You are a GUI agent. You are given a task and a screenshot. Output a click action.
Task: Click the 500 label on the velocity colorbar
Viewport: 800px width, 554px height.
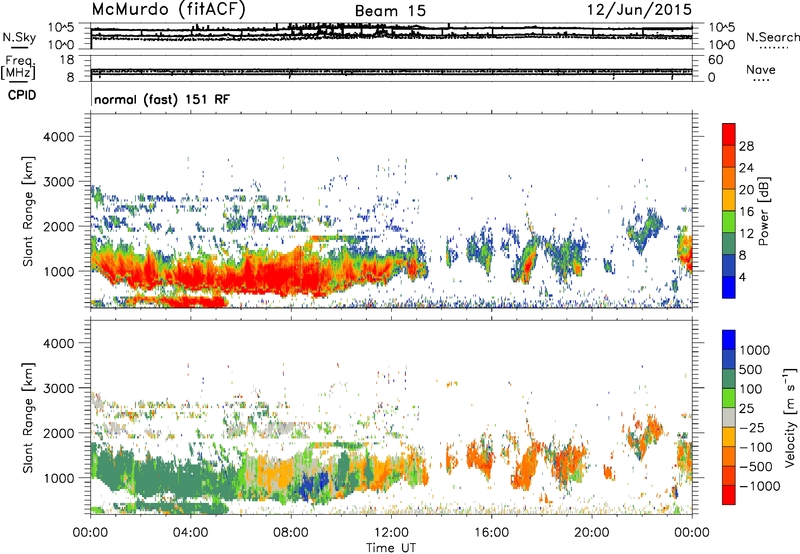point(751,370)
